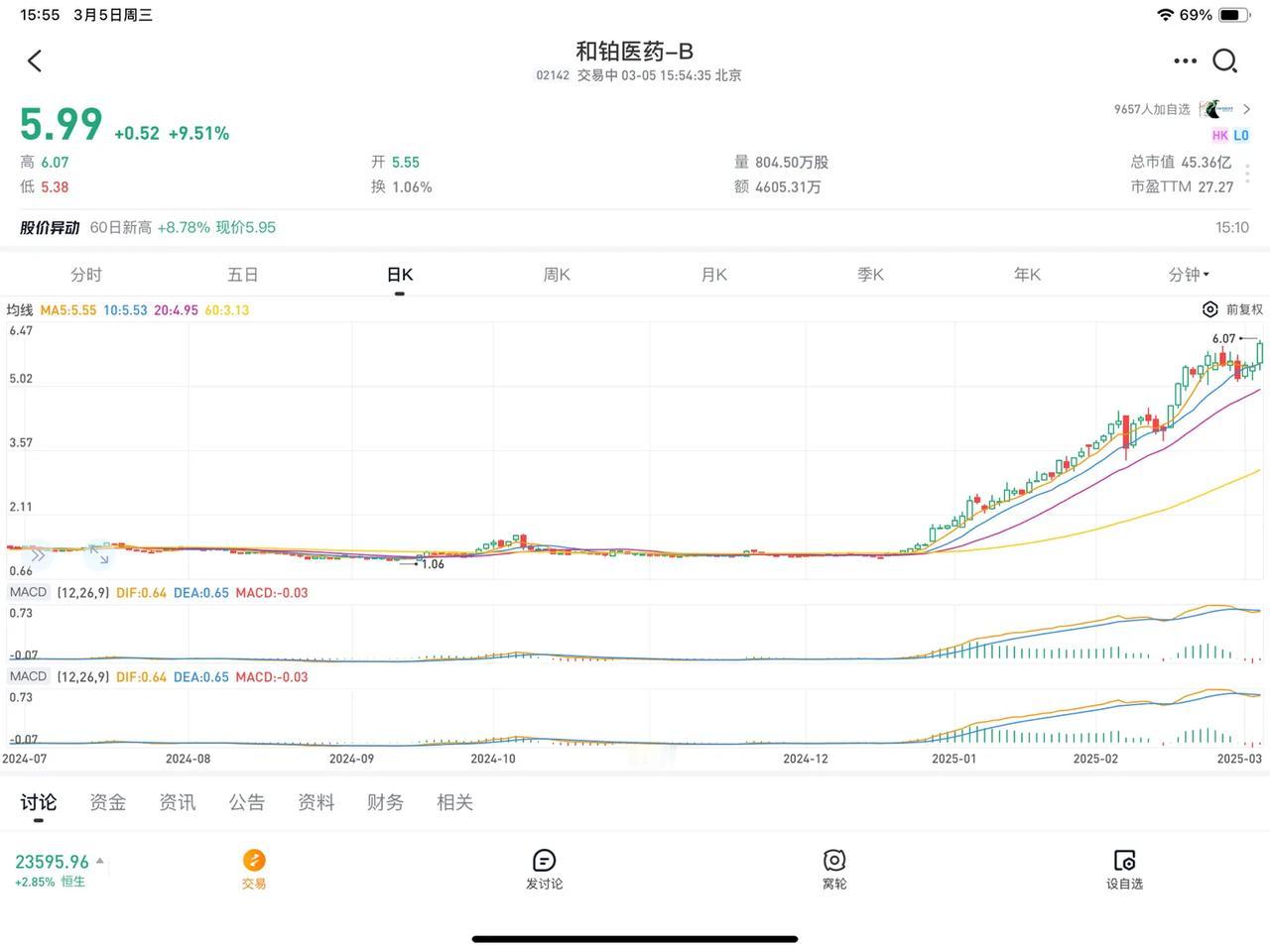Tap the 10:5.53 moving average value
The height and width of the screenshot is (952, 1270).
pyautogui.click(x=125, y=309)
